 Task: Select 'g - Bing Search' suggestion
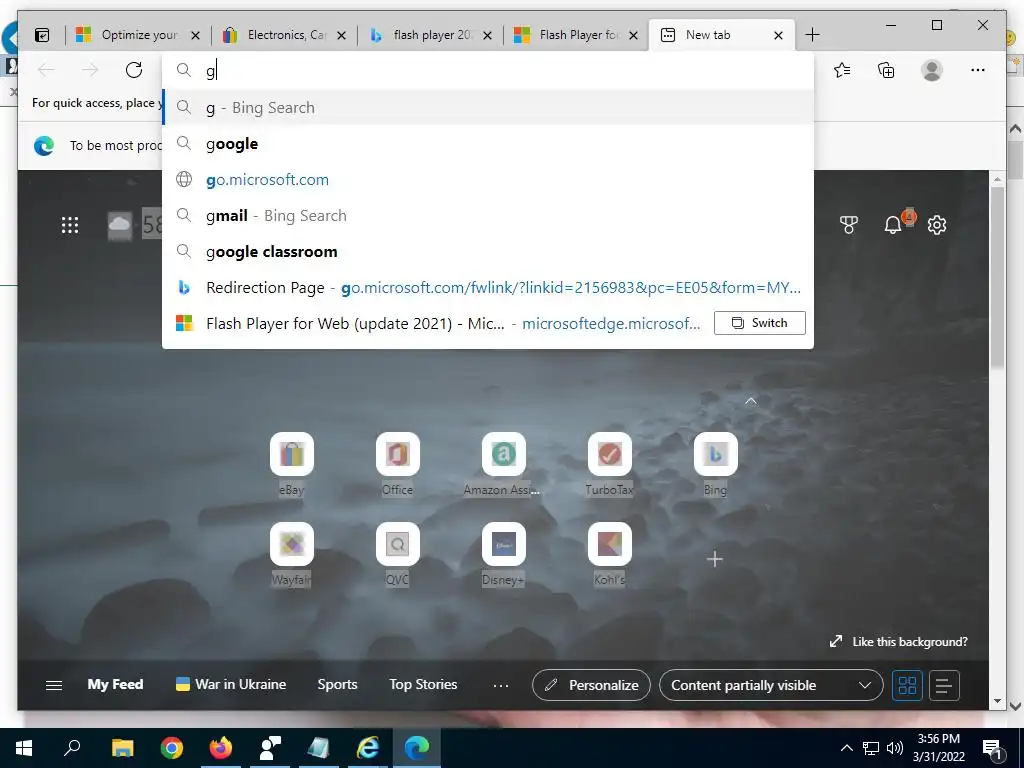(x=488, y=108)
